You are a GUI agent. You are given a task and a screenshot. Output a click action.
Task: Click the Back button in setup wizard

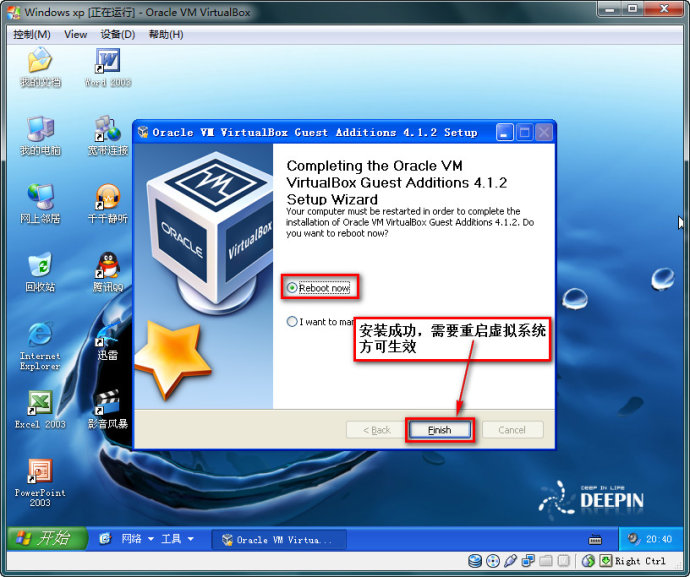(x=376, y=430)
